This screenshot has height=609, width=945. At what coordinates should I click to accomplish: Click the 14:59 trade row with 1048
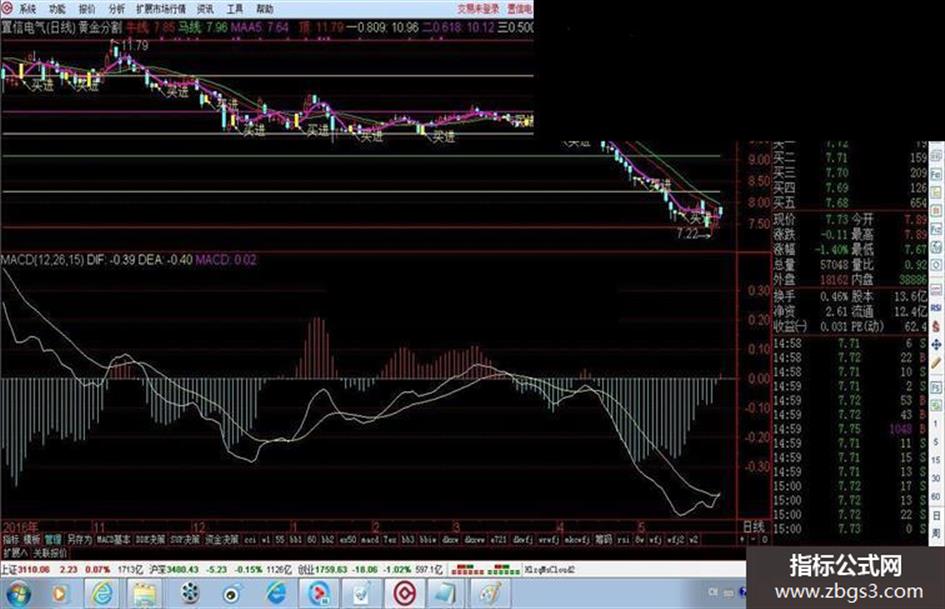pyautogui.click(x=850, y=429)
